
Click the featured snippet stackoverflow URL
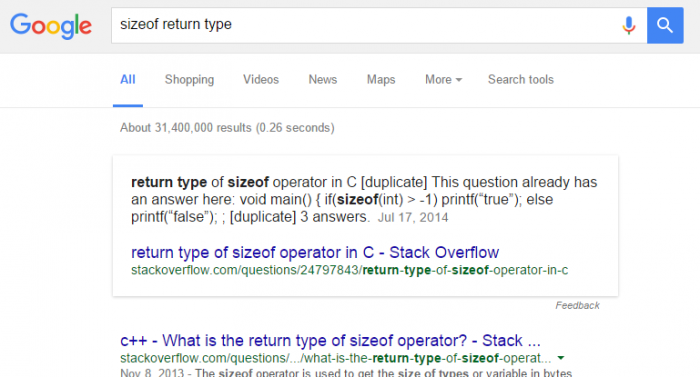tap(350, 270)
